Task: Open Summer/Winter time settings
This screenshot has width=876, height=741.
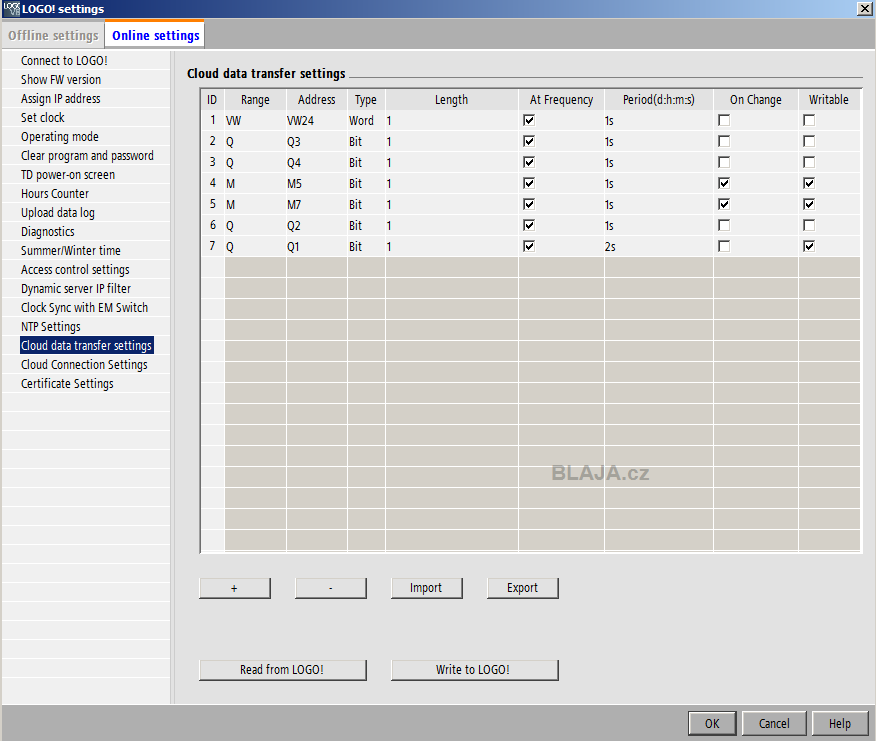Action: point(70,250)
